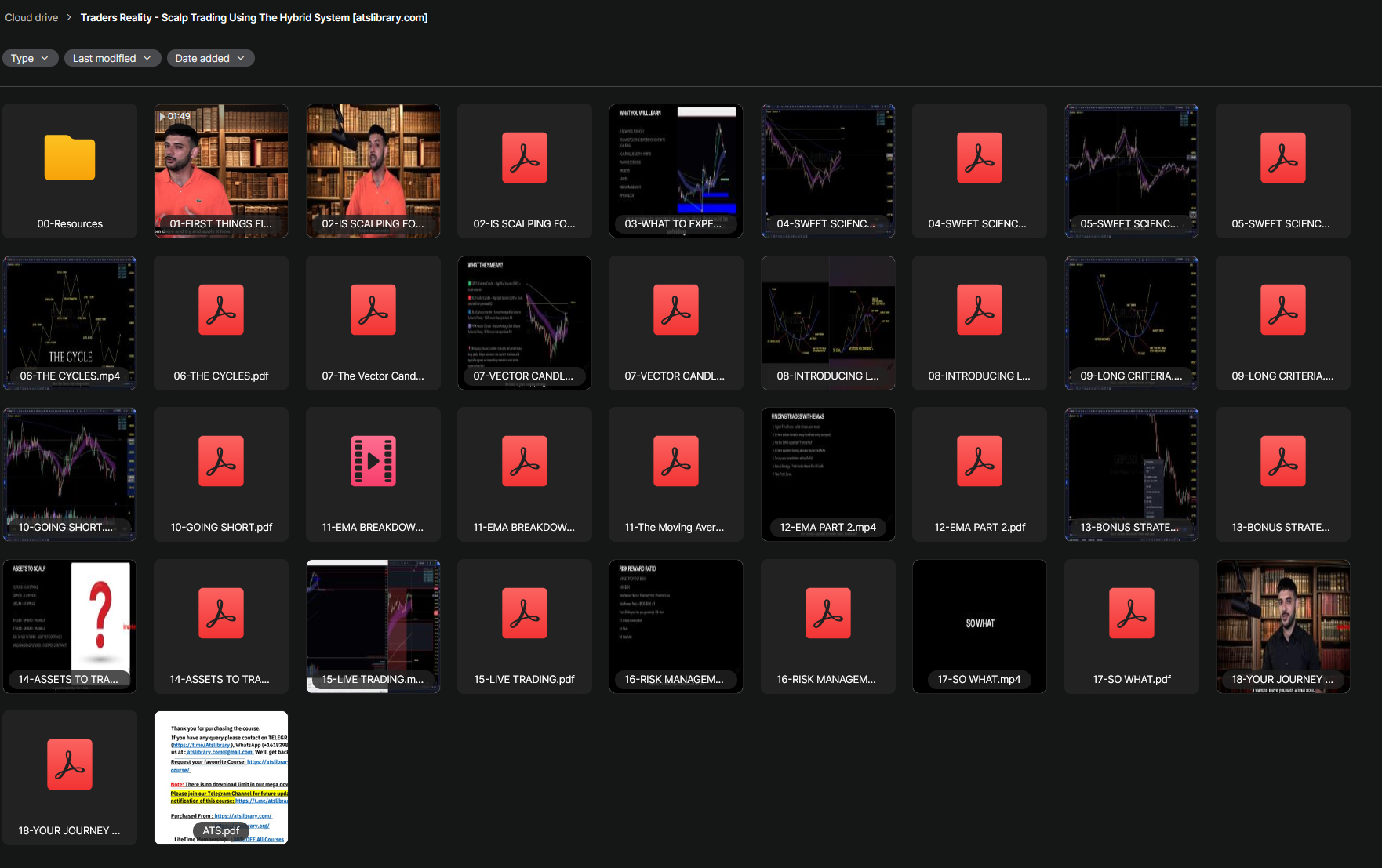Open the 11-The Moving Aver... PDF icon
This screenshot has height=868, width=1382.
(x=675, y=462)
